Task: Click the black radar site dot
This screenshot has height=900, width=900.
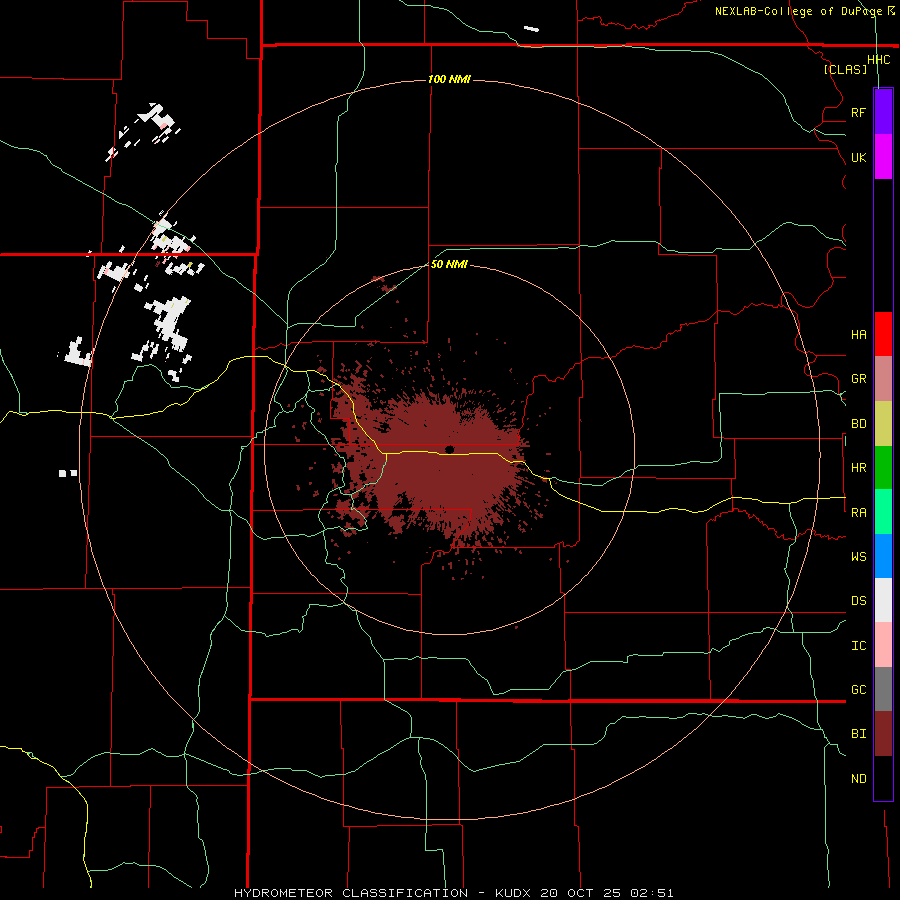Action: [449, 449]
